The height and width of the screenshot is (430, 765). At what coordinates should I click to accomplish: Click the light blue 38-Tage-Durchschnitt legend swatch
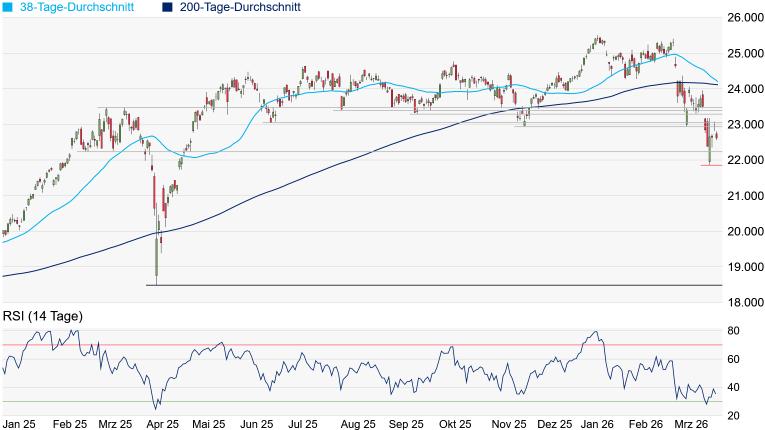8,7
